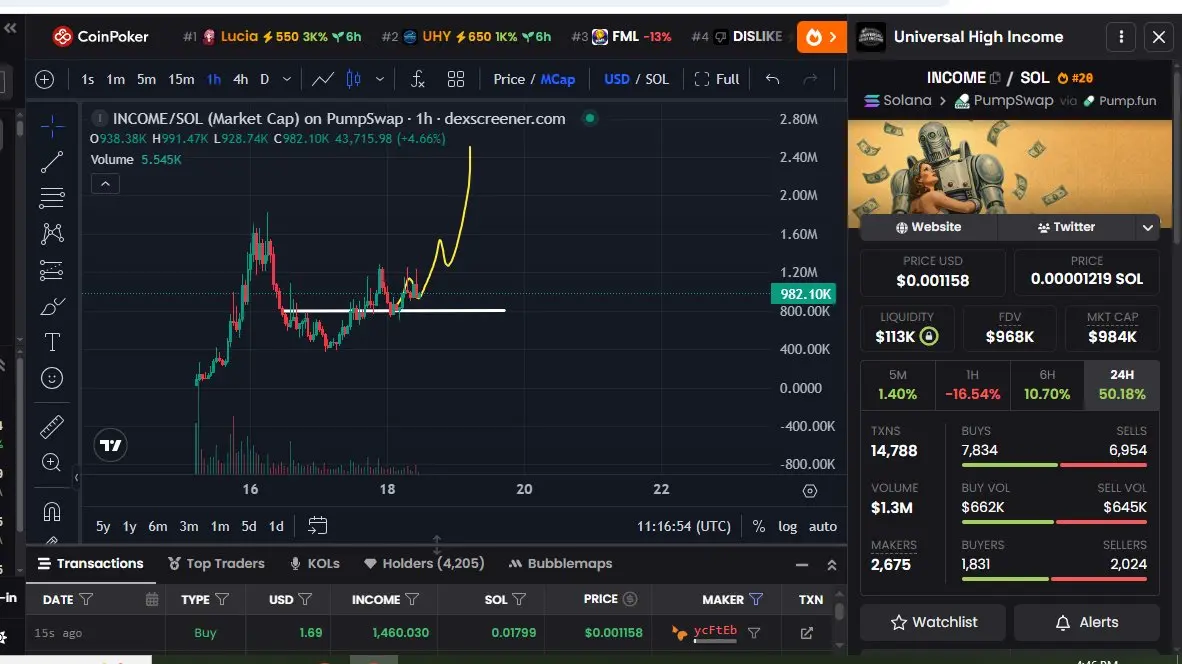The width and height of the screenshot is (1182, 664).
Task: Switch chart to MCap mode
Action: tap(558, 79)
